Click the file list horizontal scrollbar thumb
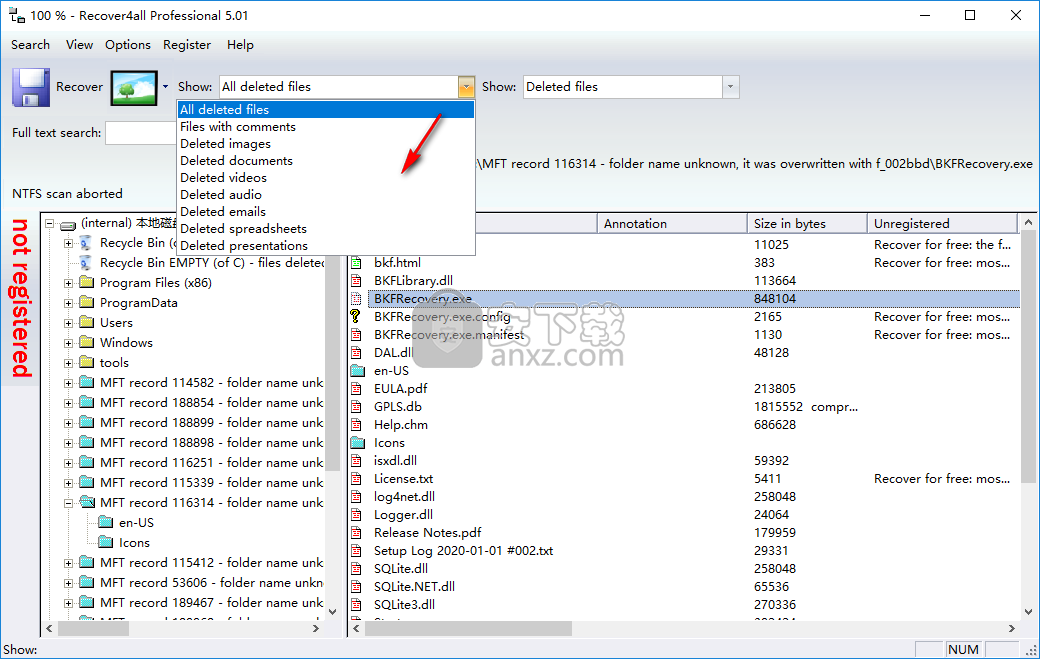Screen dimensions: 1040x659 pyautogui.click(x=468, y=628)
